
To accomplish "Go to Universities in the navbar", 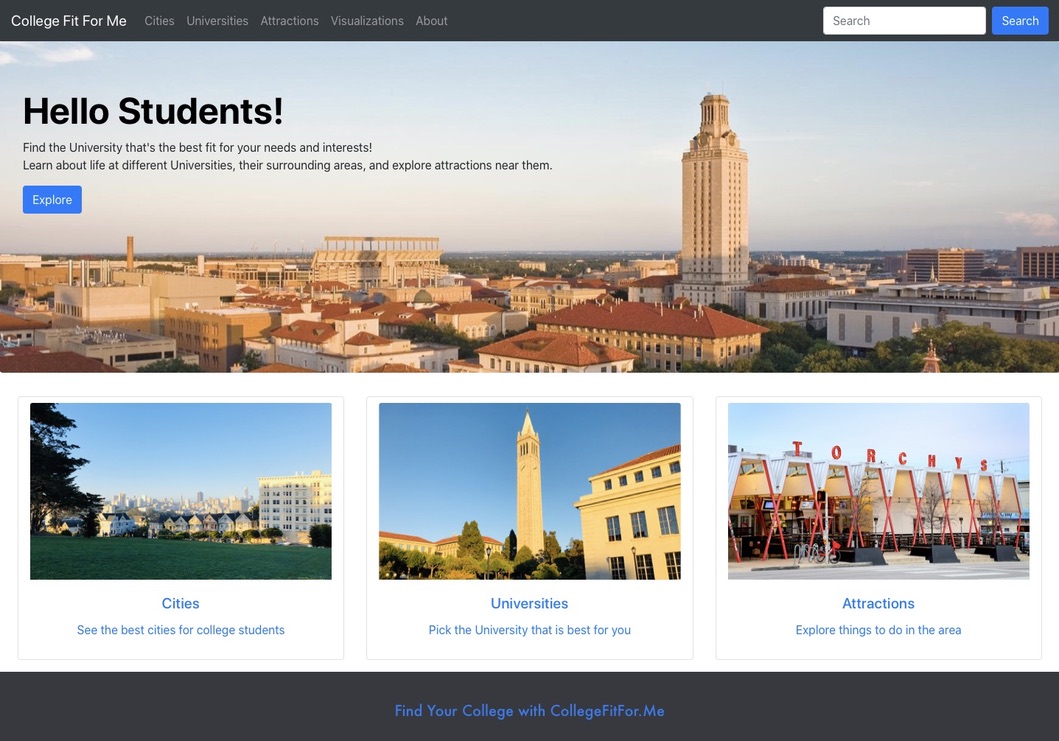I will pos(217,21).
